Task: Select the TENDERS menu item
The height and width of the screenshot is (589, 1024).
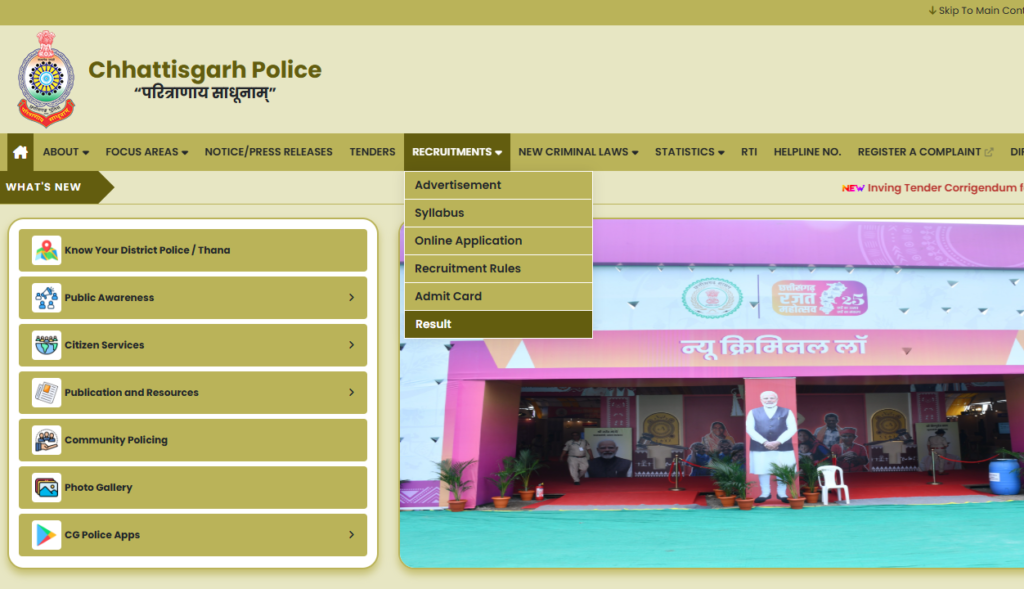Action: coord(372,151)
